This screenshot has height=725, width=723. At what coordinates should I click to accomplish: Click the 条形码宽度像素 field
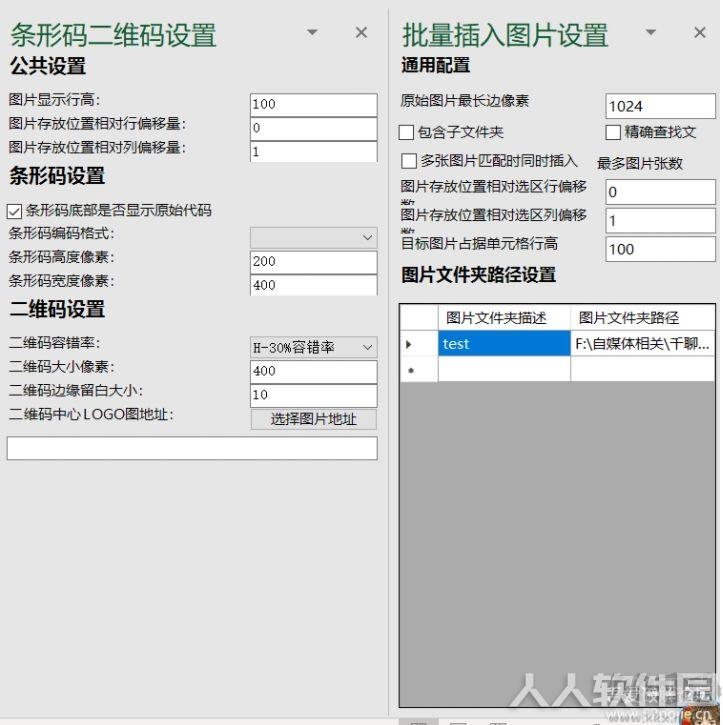coord(313,285)
